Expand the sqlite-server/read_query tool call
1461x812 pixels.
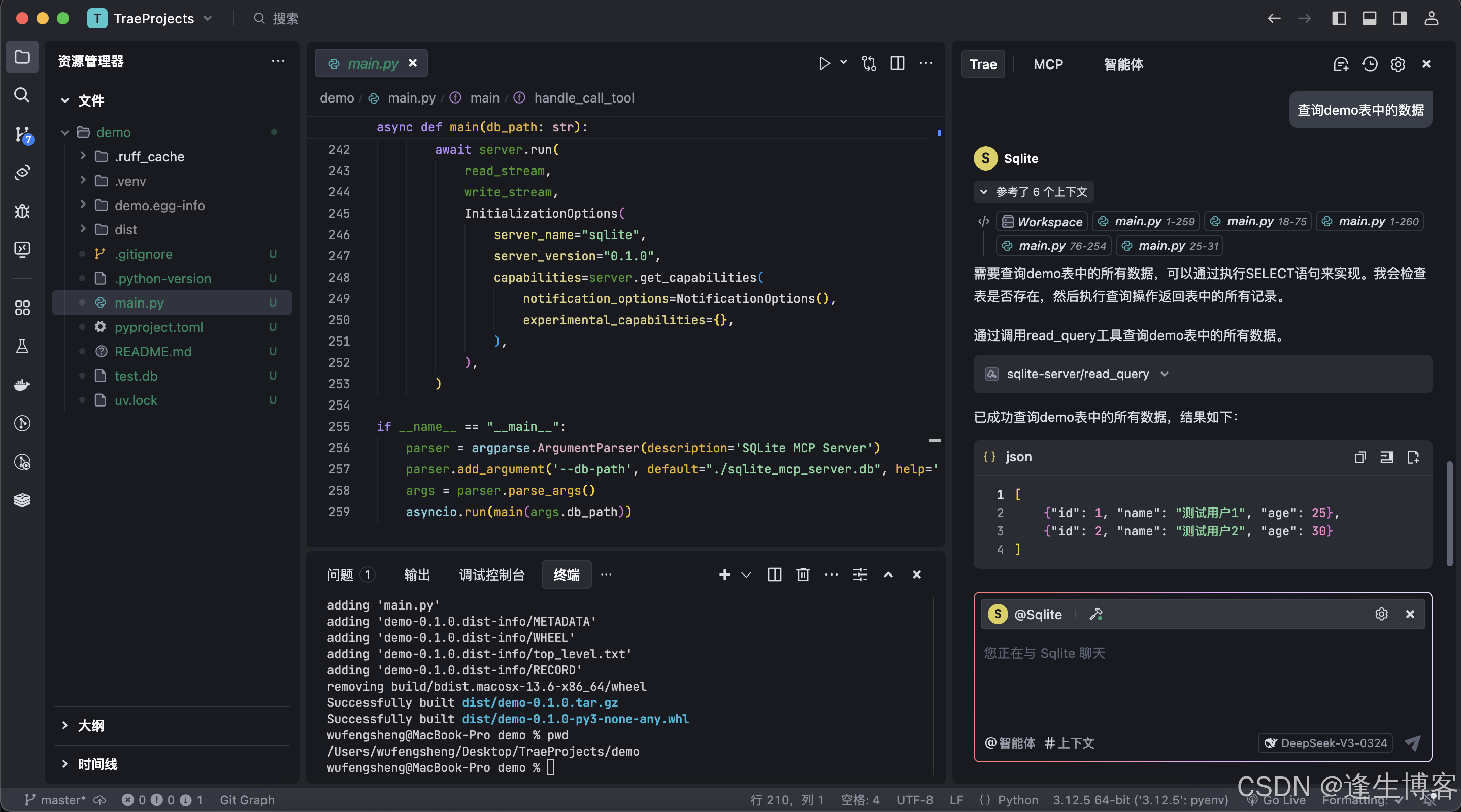tap(1164, 374)
